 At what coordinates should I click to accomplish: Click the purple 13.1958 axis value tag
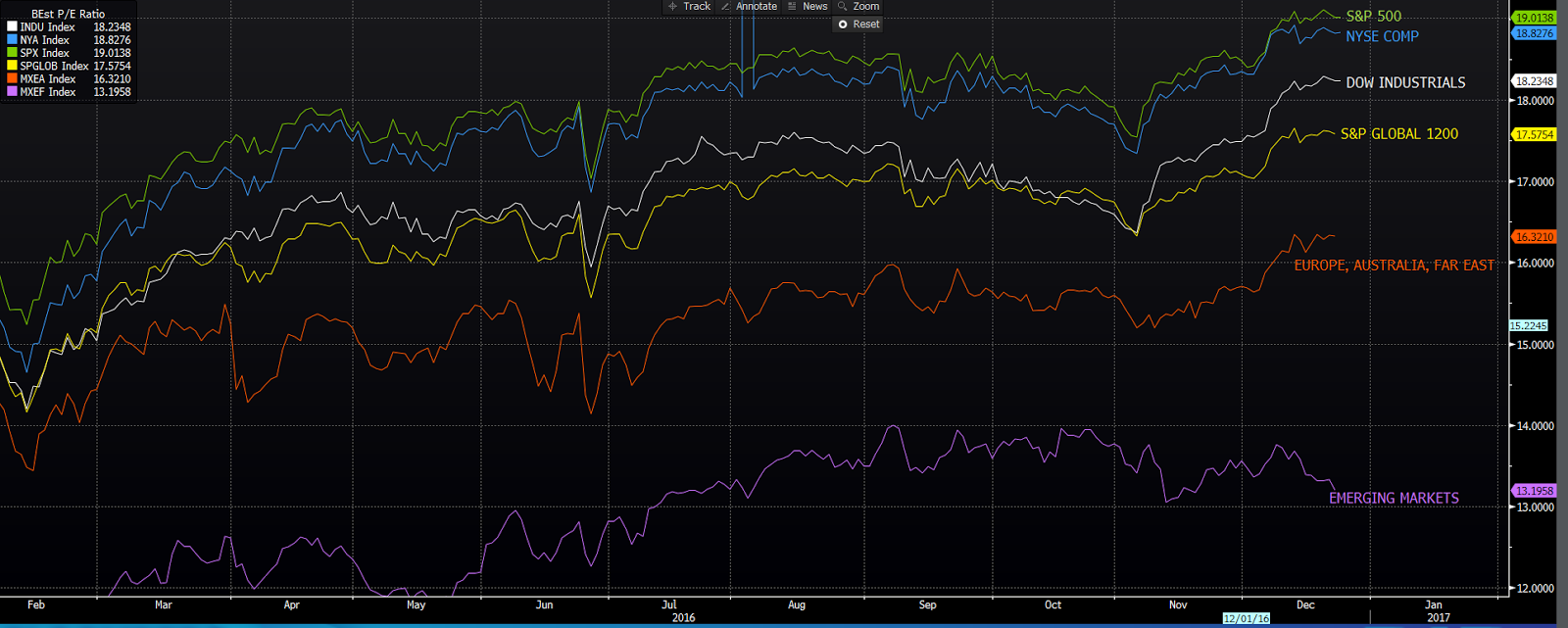(x=1534, y=491)
